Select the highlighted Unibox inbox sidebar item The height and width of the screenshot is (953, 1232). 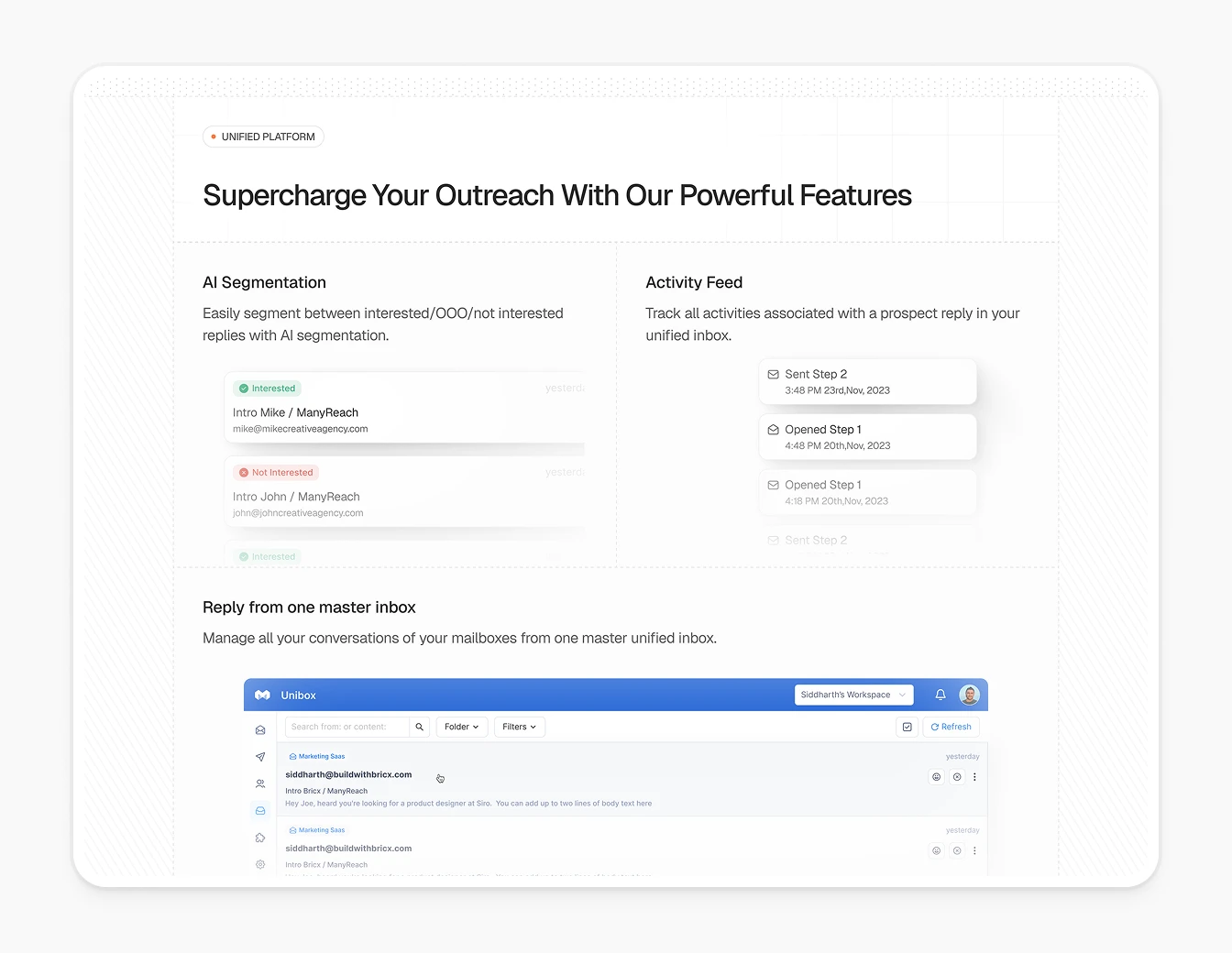tap(260, 811)
